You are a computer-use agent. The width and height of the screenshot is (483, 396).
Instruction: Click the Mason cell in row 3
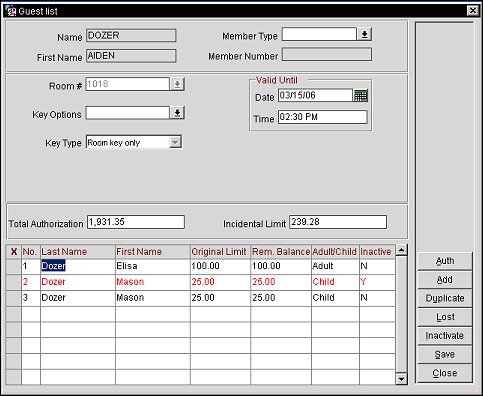[x=153, y=298]
